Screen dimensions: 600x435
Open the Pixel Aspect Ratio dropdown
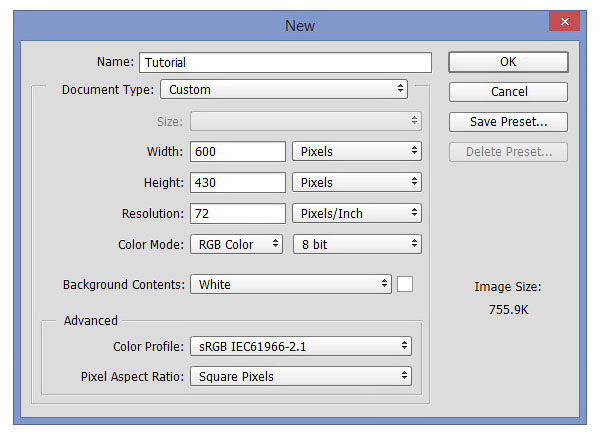(x=301, y=376)
